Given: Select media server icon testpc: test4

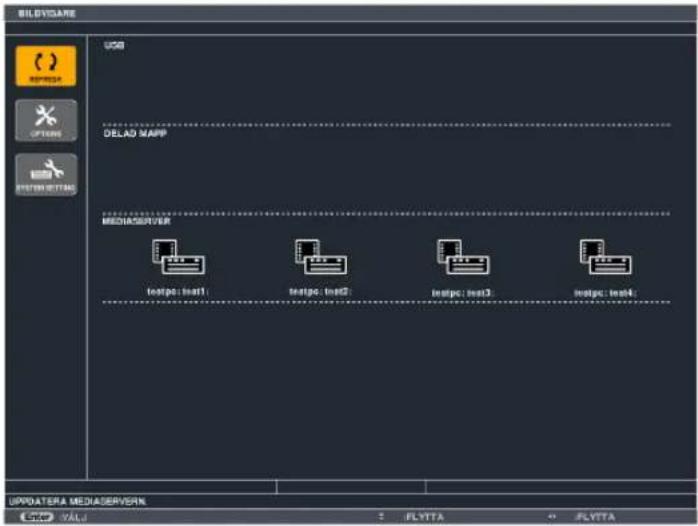Looking at the screenshot, I should (x=605, y=257).
